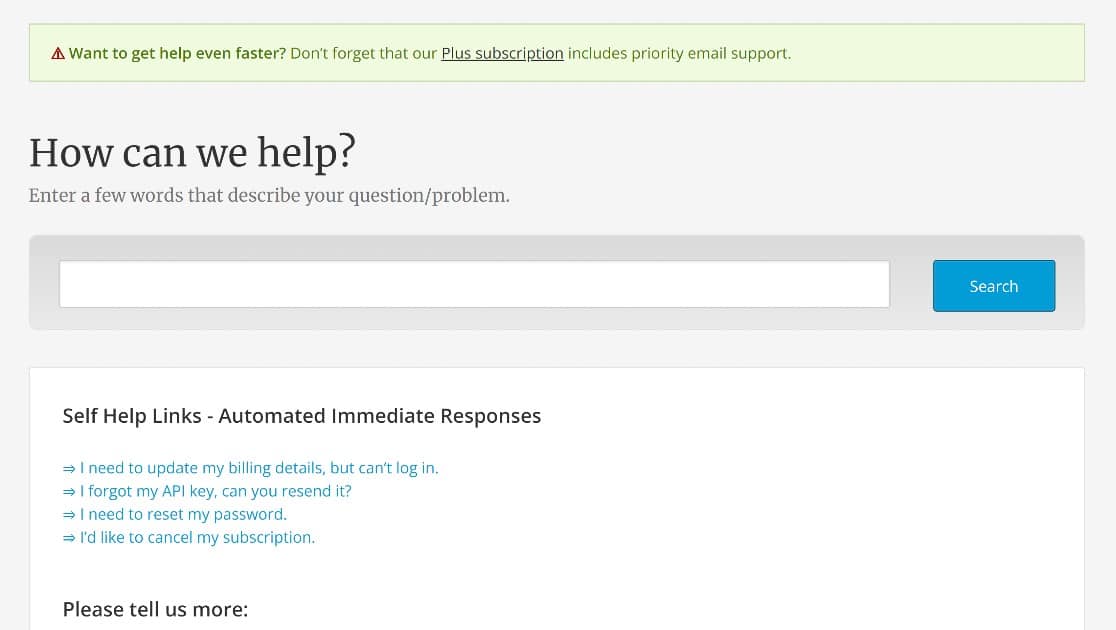The width and height of the screenshot is (1116, 630).
Task: Click the arrow icon before API key link
Action: click(x=69, y=492)
